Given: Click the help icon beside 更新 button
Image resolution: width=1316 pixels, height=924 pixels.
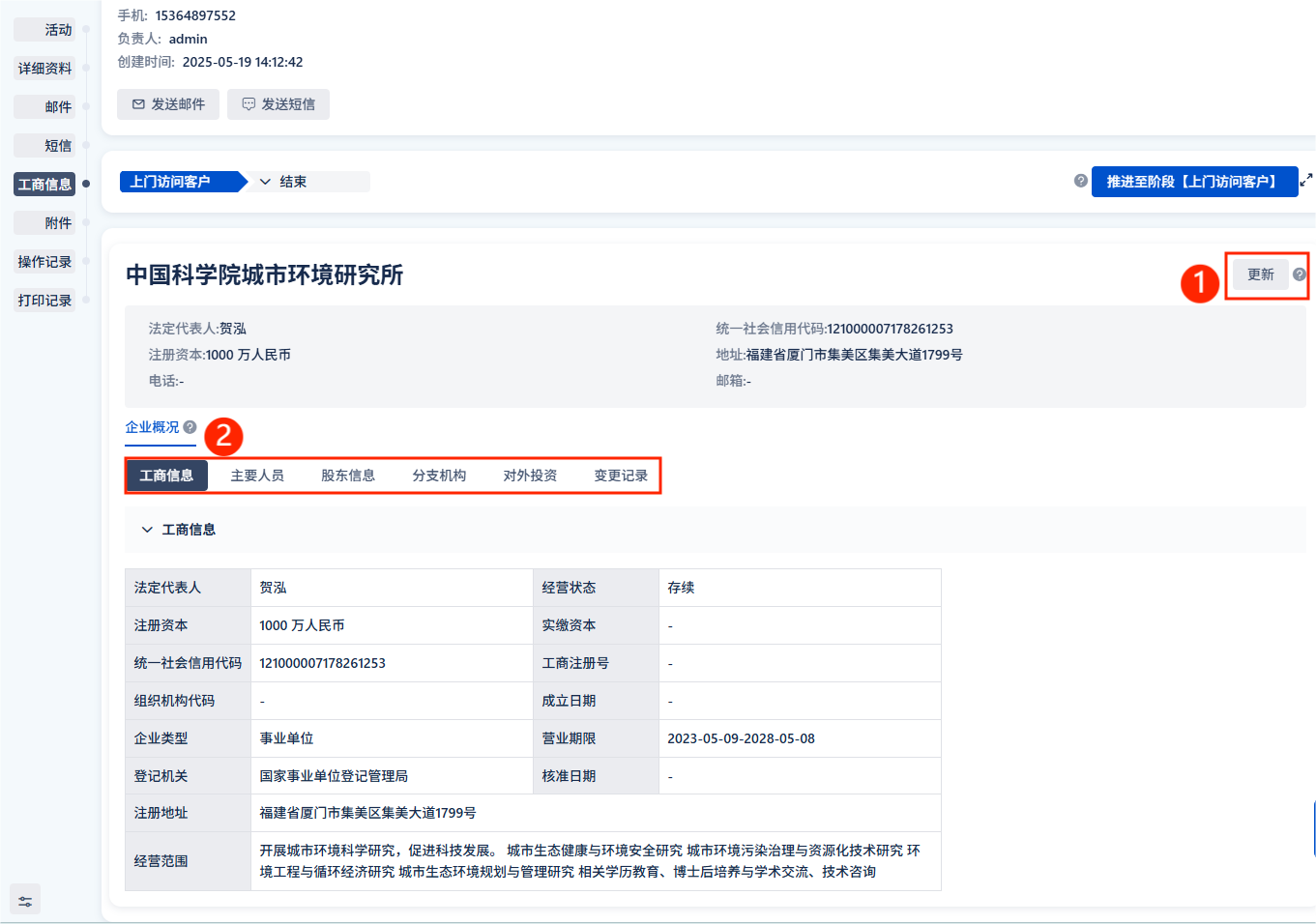Looking at the screenshot, I should pos(1300,274).
